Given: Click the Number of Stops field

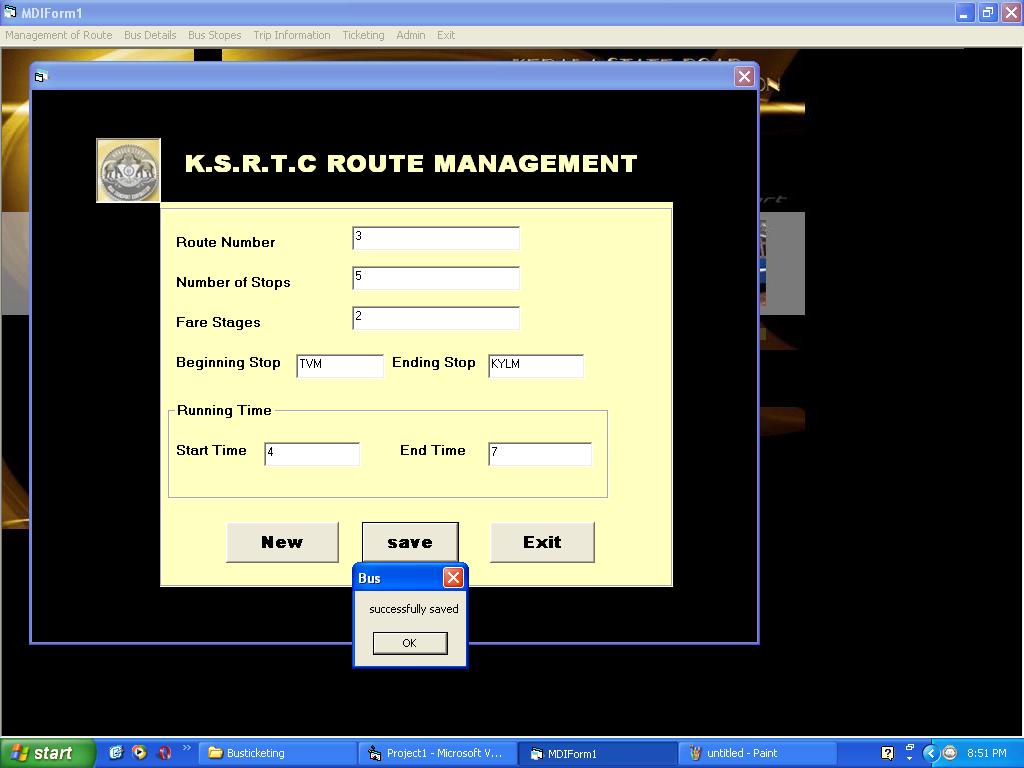Looking at the screenshot, I should (436, 278).
